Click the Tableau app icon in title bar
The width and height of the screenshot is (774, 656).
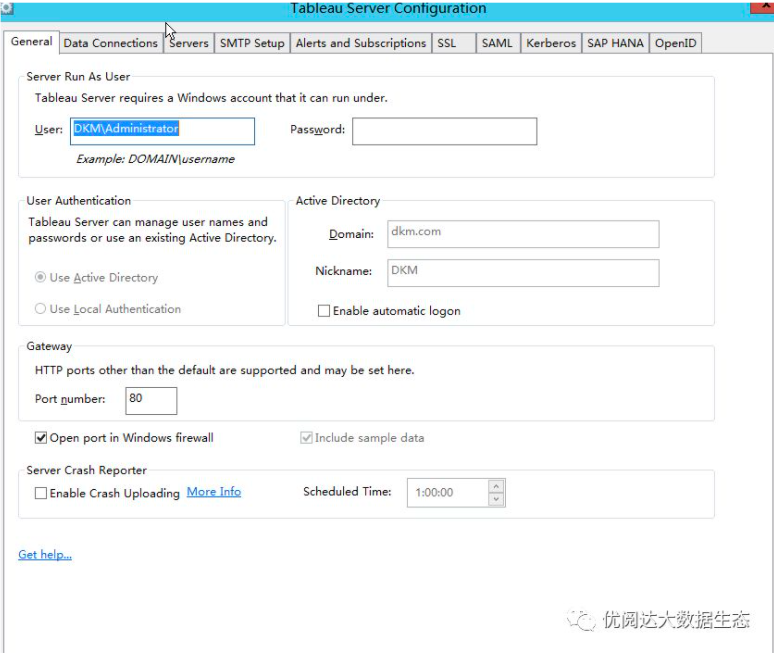[x=6, y=7]
